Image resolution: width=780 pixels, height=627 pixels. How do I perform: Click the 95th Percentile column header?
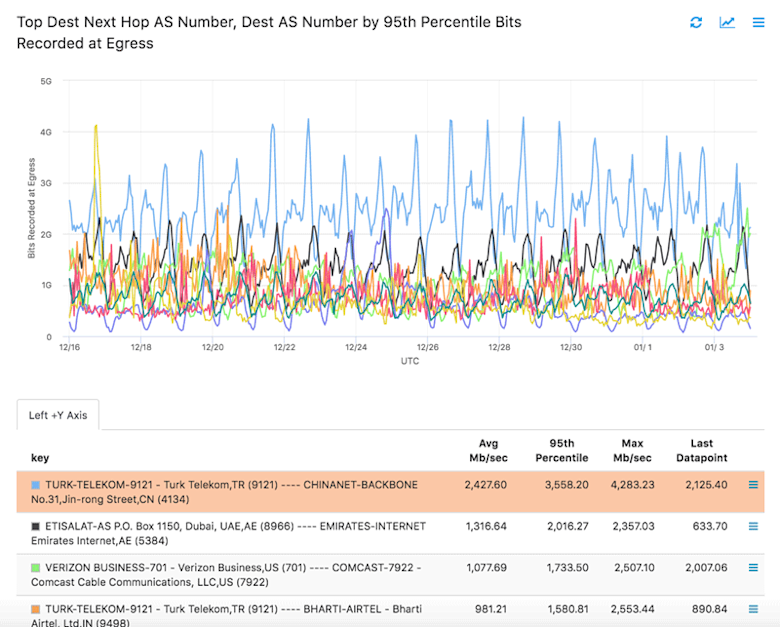(x=562, y=450)
